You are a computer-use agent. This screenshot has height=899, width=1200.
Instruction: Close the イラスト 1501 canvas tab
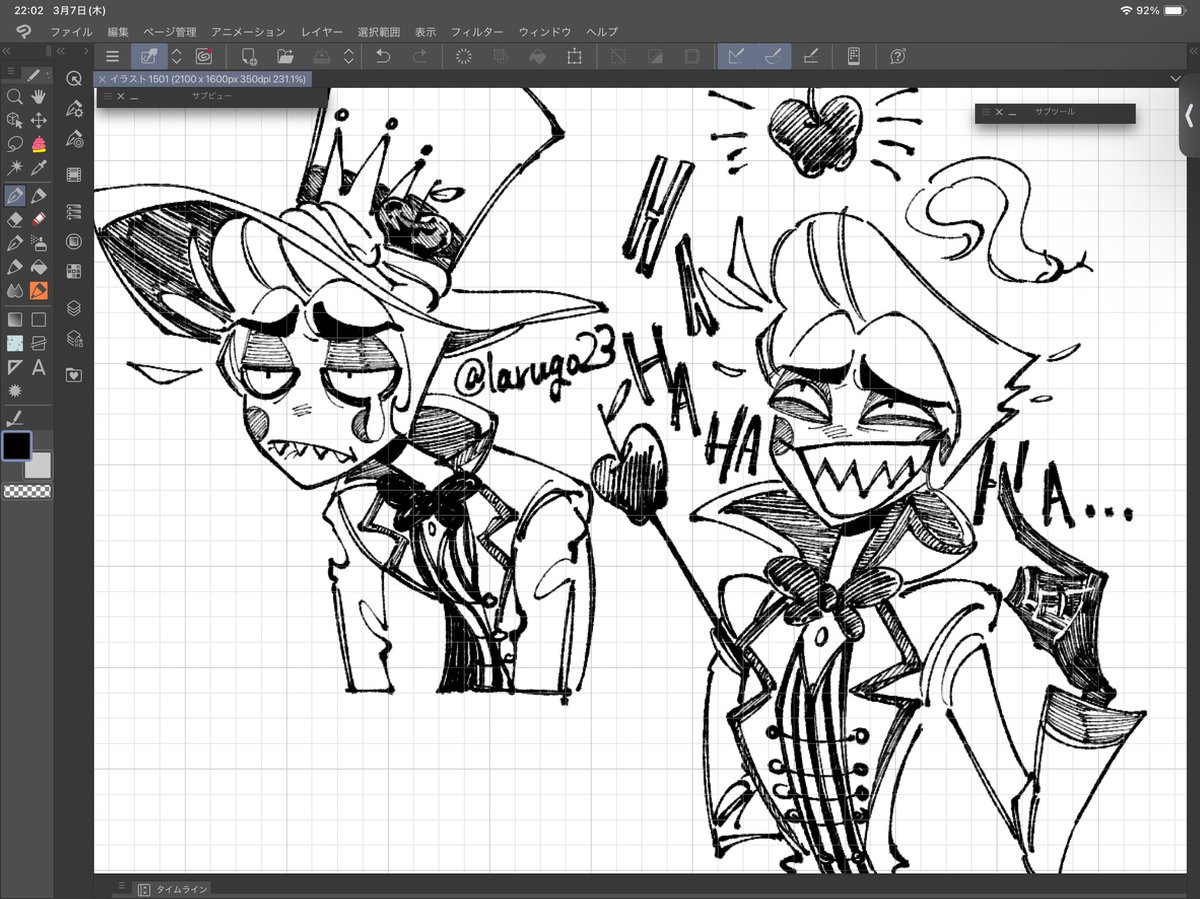pyautogui.click(x=102, y=78)
